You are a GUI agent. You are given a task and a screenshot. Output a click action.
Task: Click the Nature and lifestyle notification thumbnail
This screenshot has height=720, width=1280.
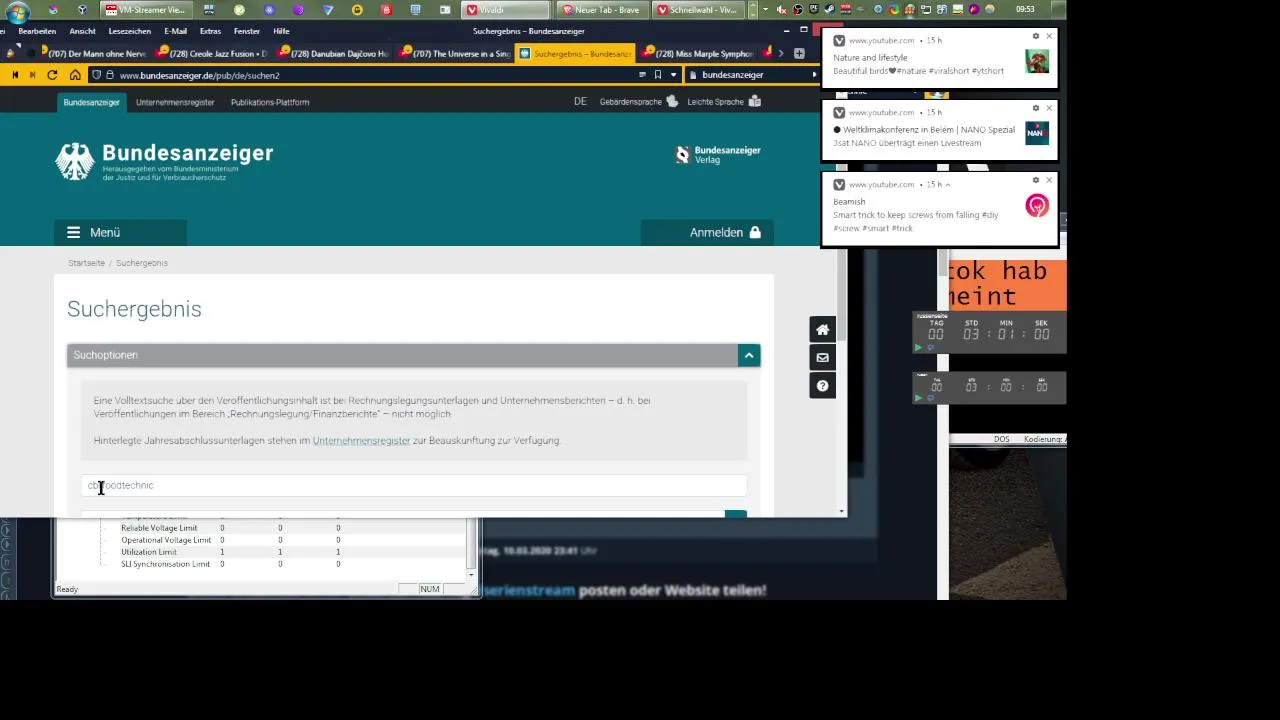[x=1037, y=62]
